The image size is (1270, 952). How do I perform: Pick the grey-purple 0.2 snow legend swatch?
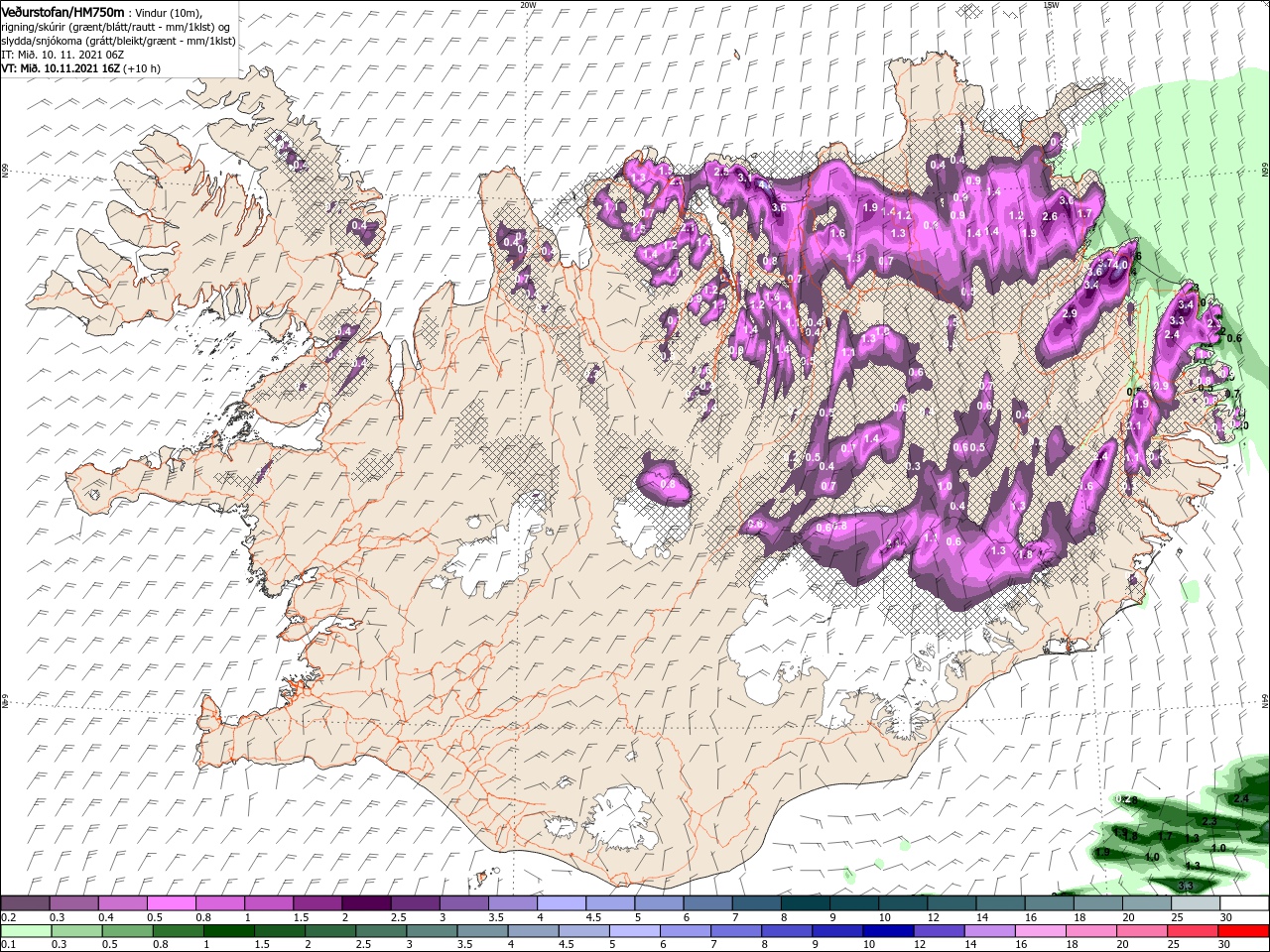[26, 903]
